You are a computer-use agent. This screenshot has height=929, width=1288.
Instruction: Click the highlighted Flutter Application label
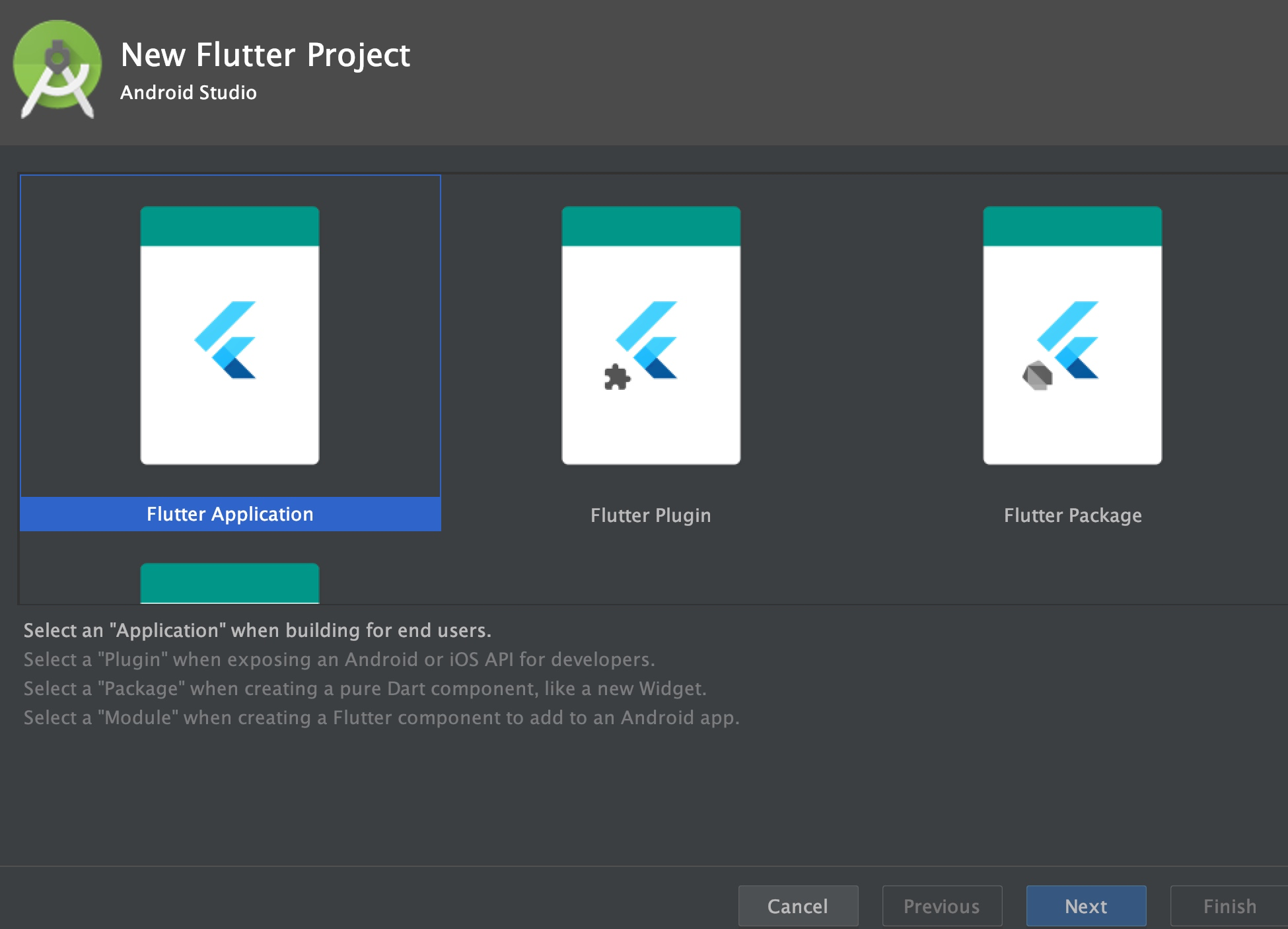[230, 514]
